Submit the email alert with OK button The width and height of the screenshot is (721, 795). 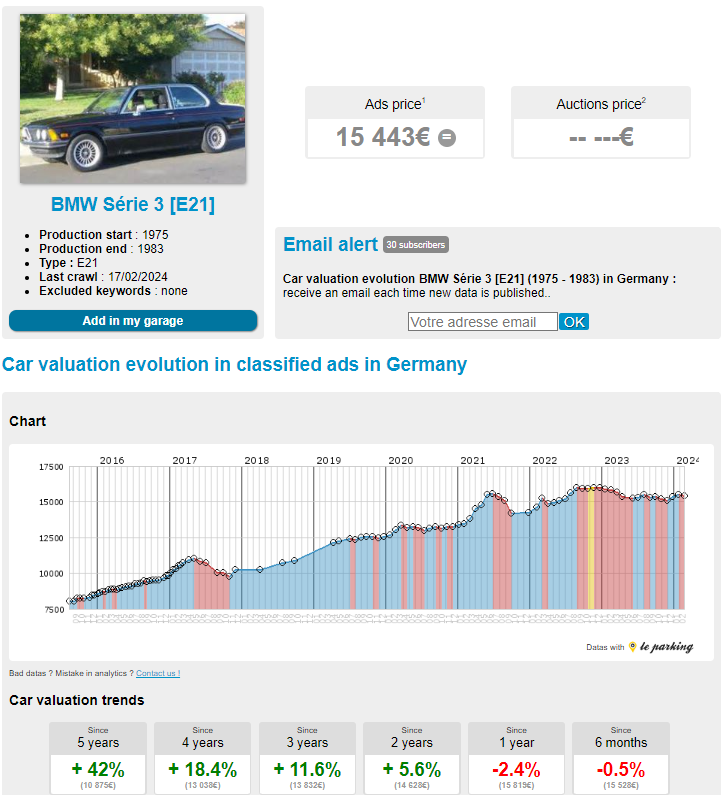(574, 322)
